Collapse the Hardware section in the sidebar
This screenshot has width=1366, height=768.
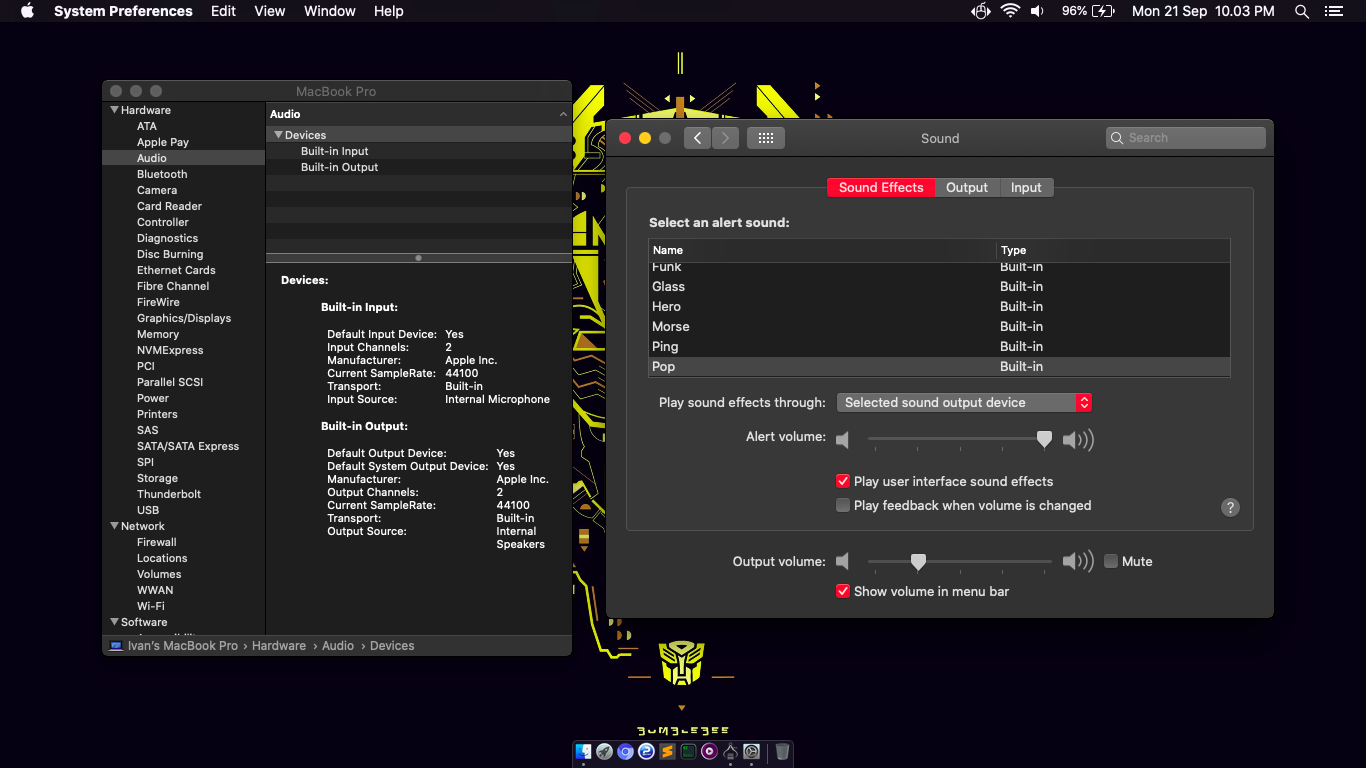point(115,110)
